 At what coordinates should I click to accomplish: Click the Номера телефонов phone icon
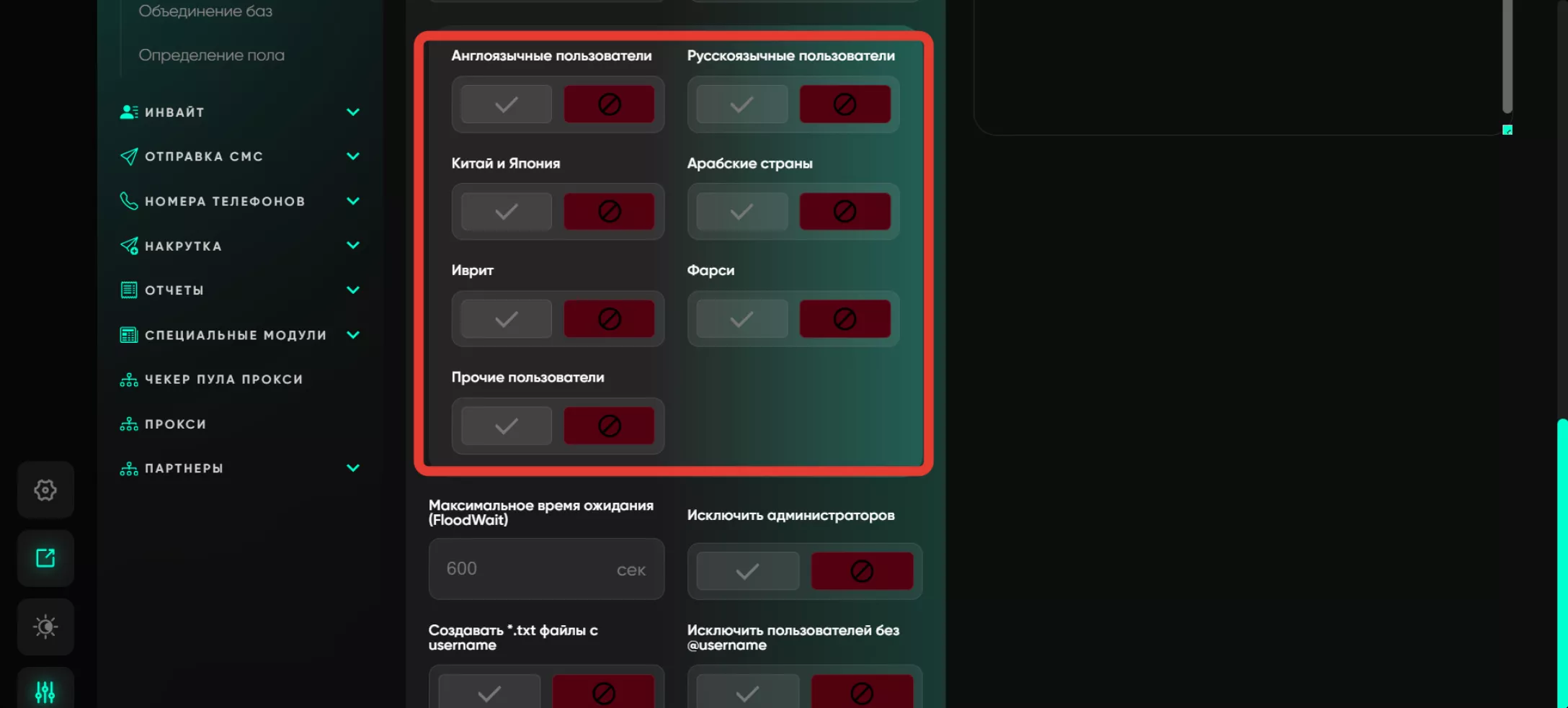tap(129, 201)
